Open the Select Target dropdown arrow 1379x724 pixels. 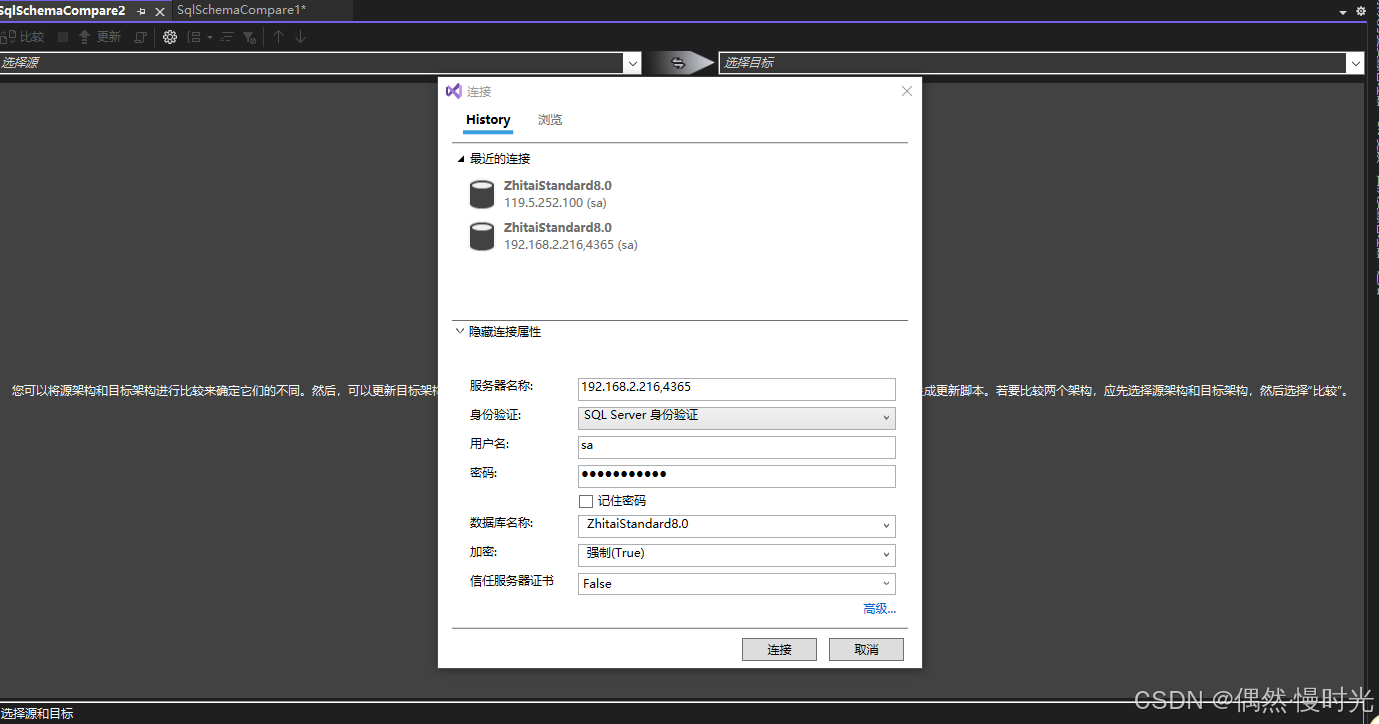1355,63
